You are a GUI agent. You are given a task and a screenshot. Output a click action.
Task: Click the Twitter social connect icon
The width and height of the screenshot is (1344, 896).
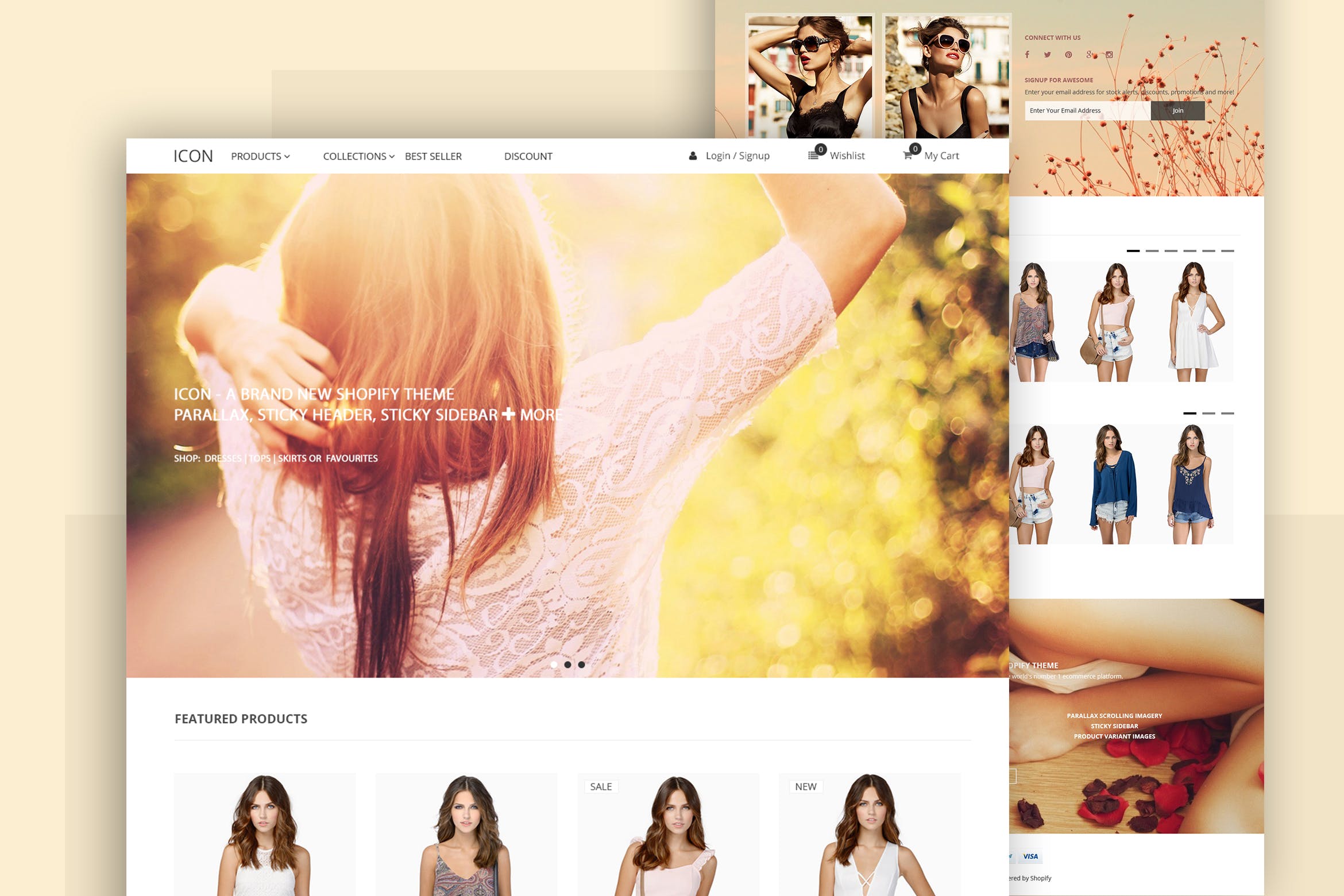(1047, 56)
